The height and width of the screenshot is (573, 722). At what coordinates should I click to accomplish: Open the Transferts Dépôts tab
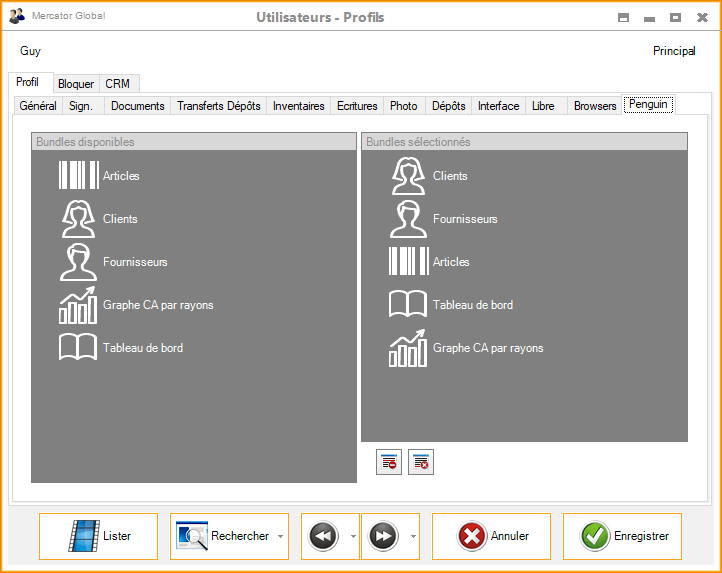point(218,106)
